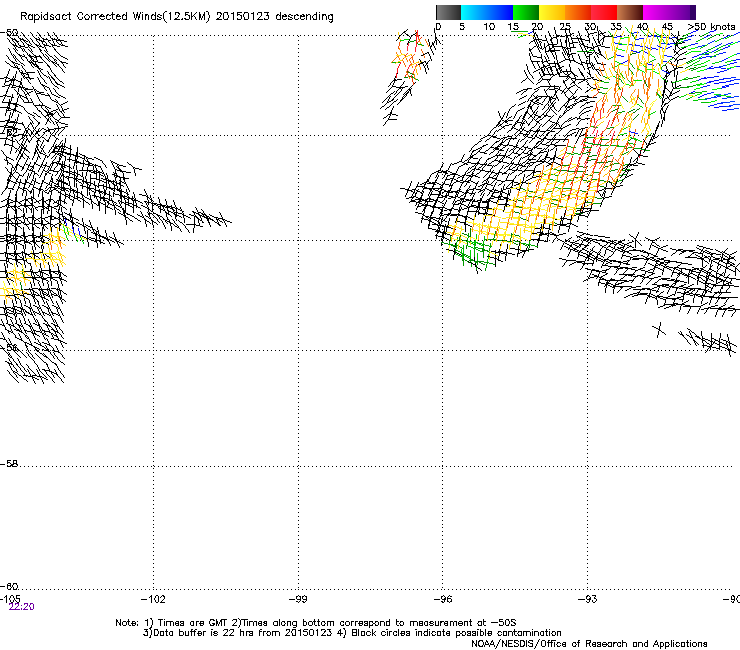Click the '-102' longitude axis label
740x650 pixels.
[x=153, y=599]
